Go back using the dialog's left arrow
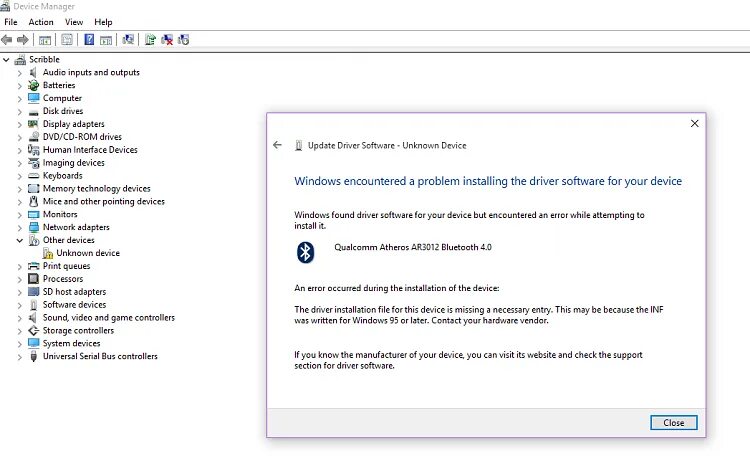The height and width of the screenshot is (461, 750). 277,145
